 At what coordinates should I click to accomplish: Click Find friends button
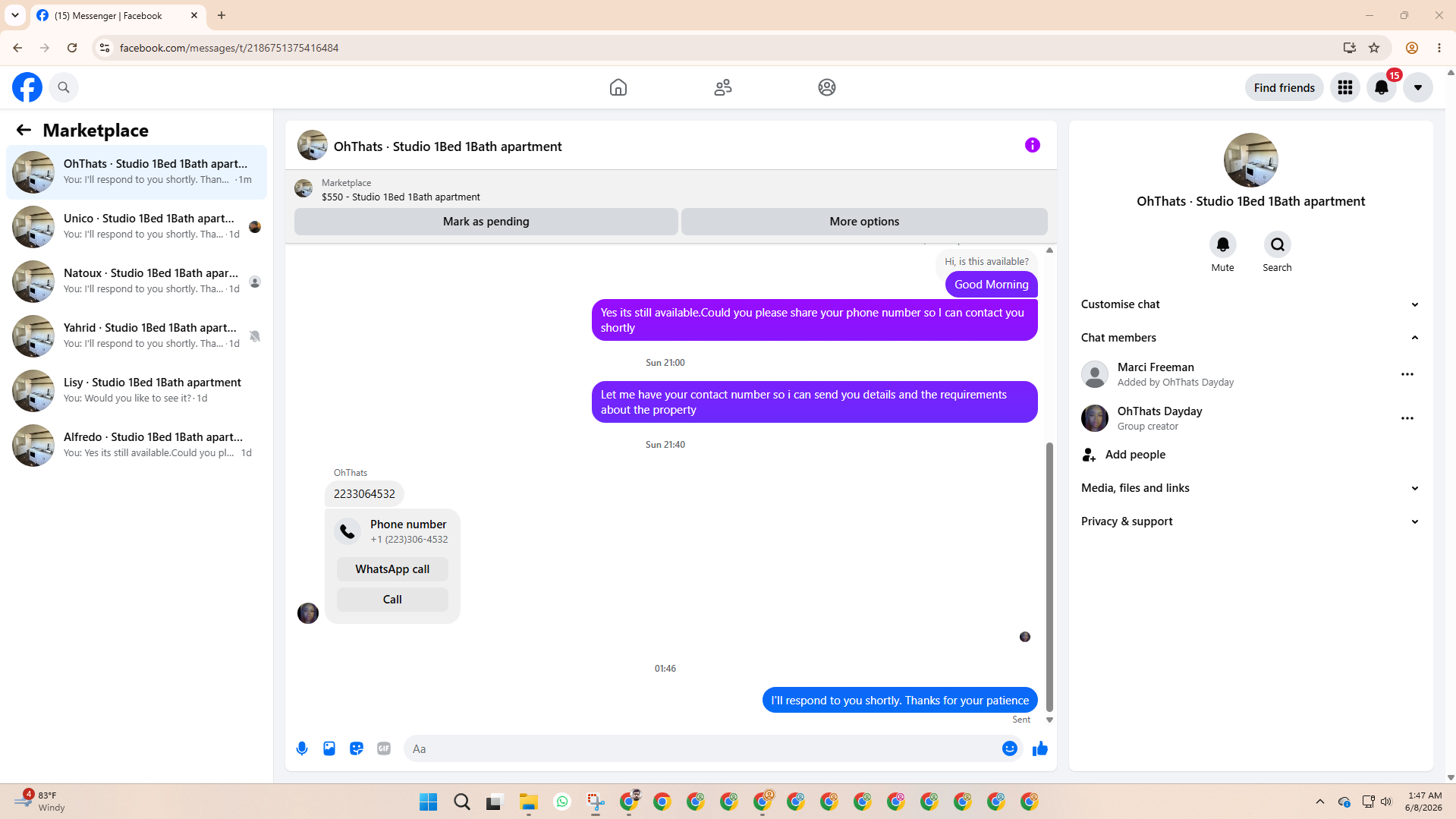click(1285, 87)
